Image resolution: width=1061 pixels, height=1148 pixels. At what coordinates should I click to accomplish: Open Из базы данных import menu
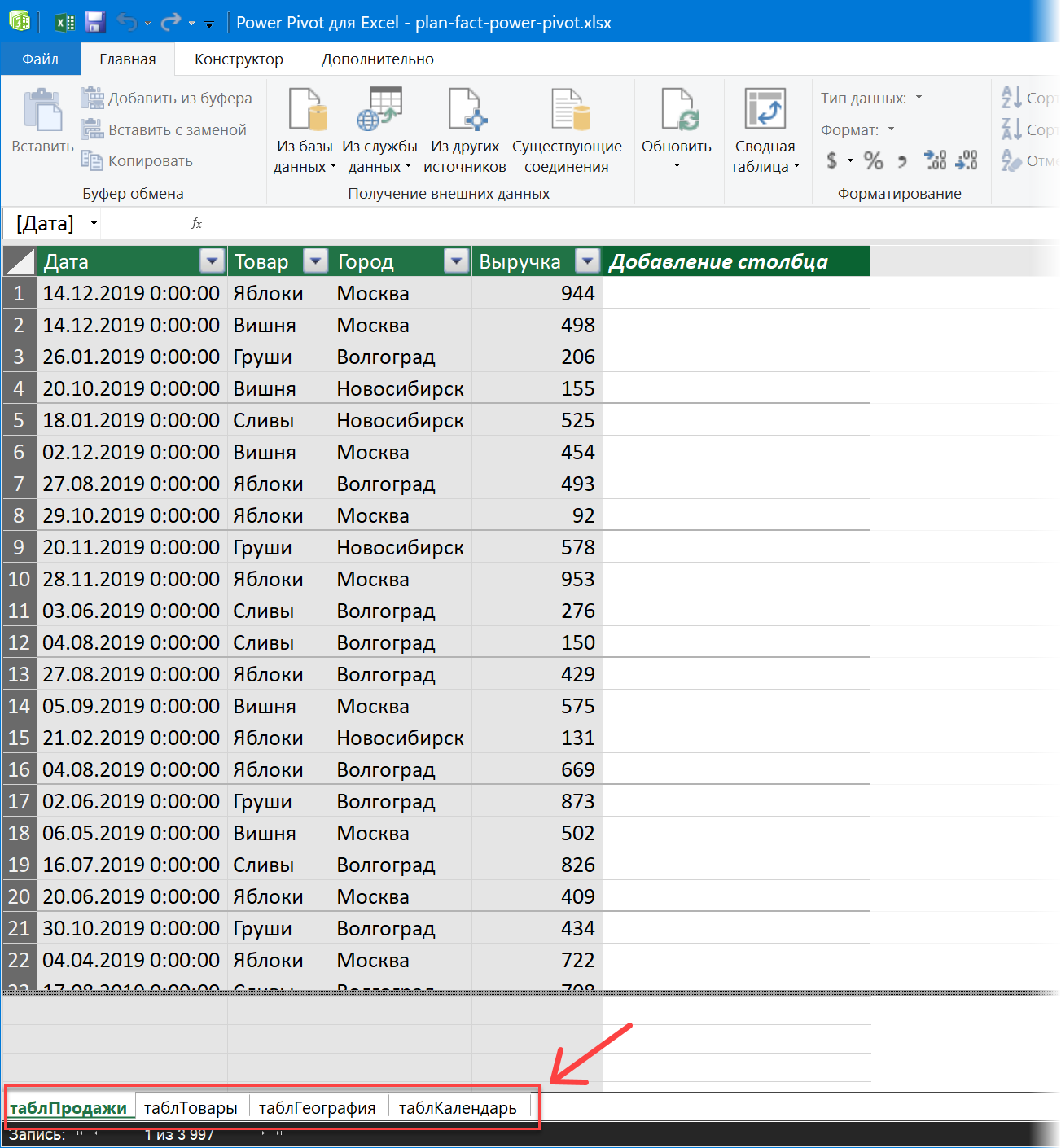[305, 131]
